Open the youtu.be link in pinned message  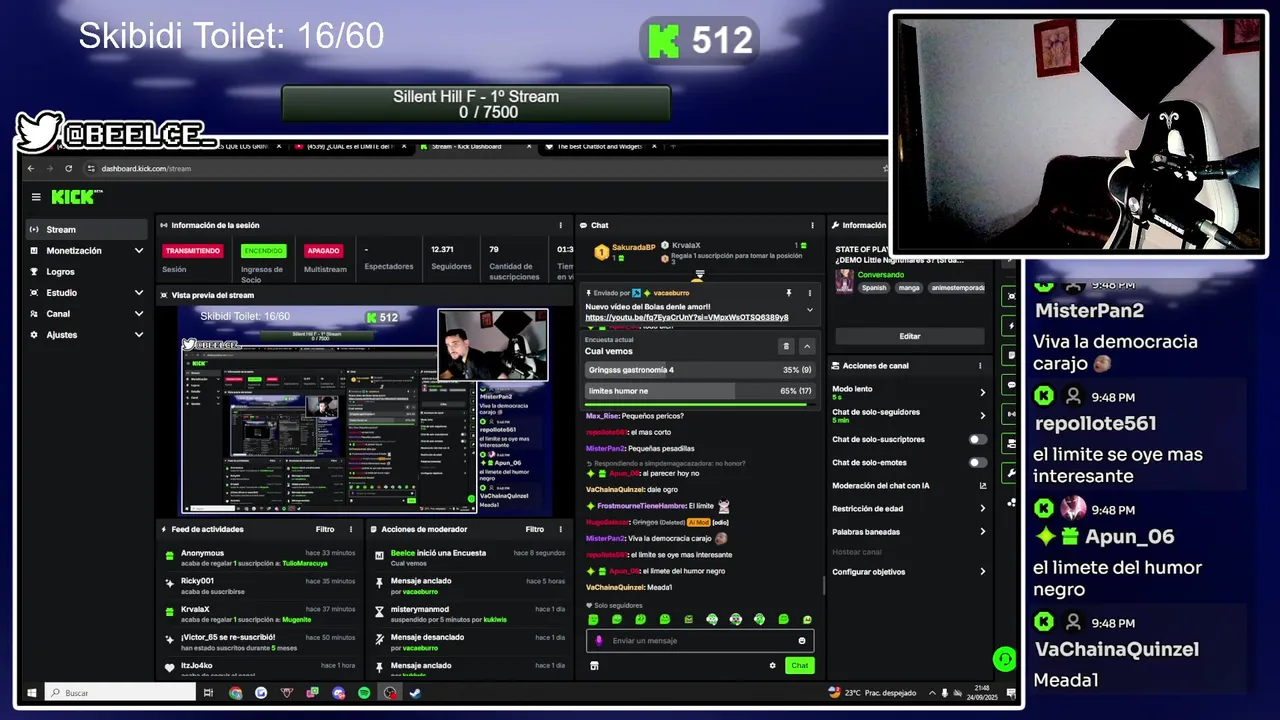point(687,317)
